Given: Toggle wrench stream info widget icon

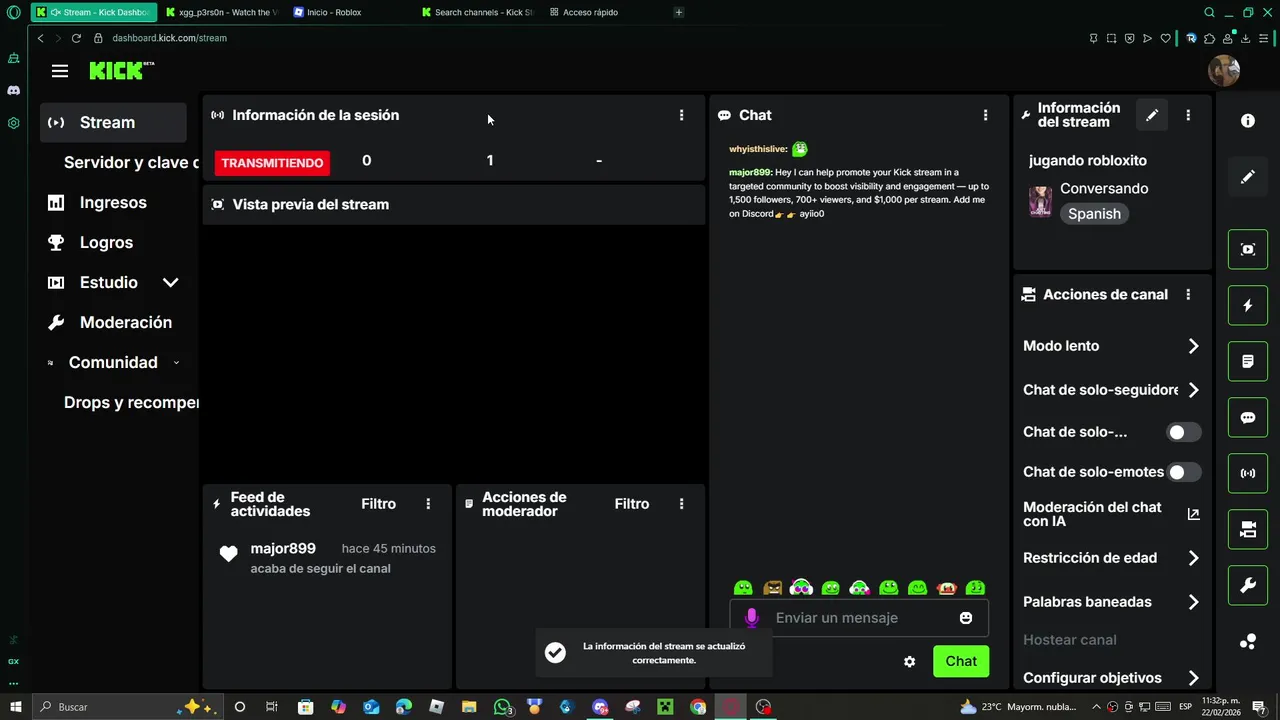Looking at the screenshot, I should pos(1248,586).
